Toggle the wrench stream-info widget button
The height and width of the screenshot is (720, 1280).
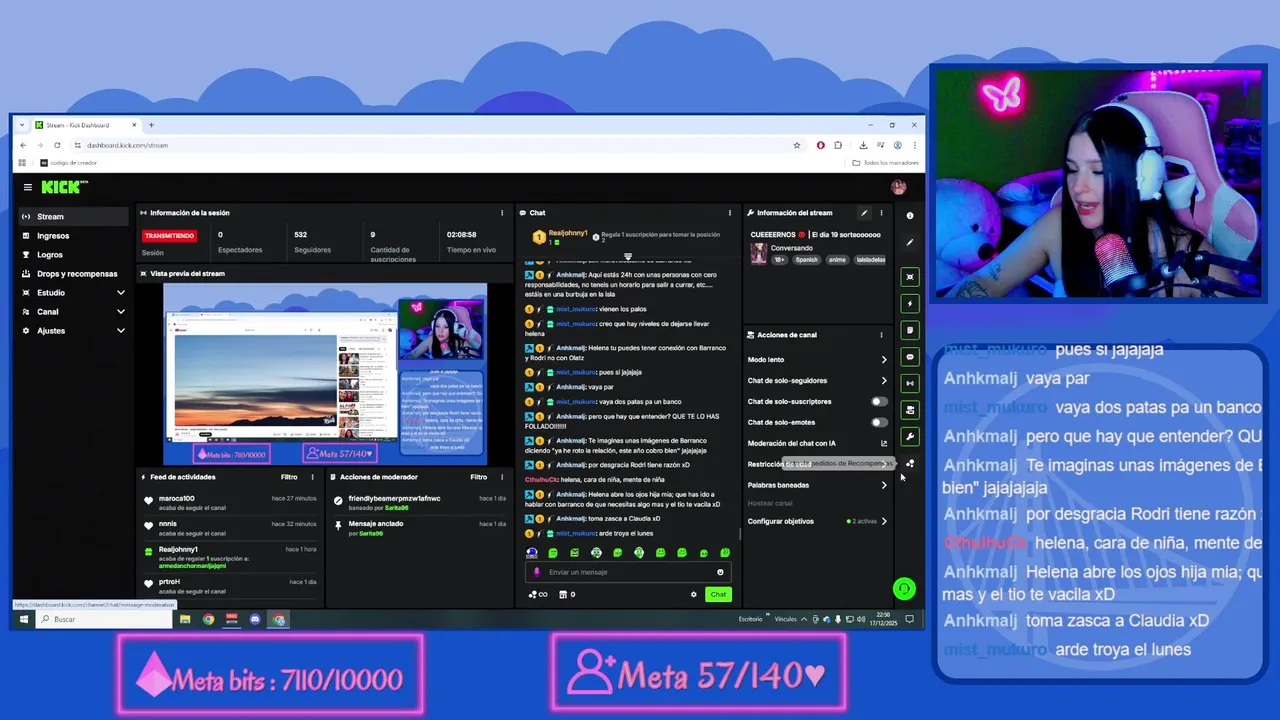click(909, 437)
